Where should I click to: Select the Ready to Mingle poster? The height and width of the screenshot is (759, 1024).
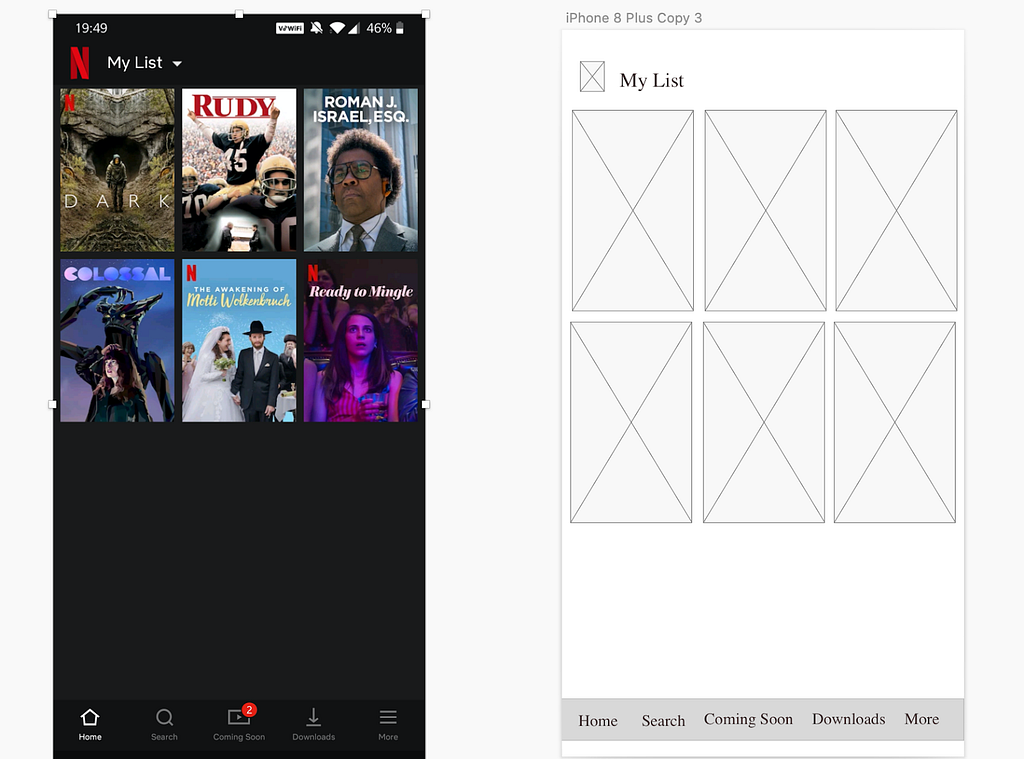360,340
